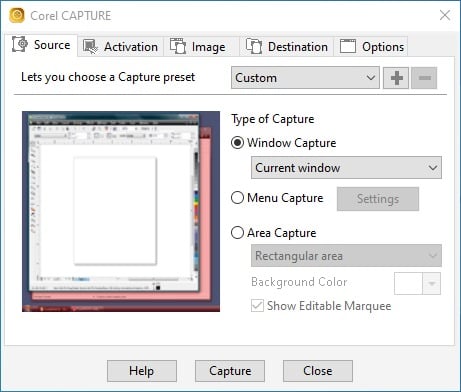This screenshot has height=392, width=461.
Task: Remove preset with the minus button
Action: tap(424, 78)
